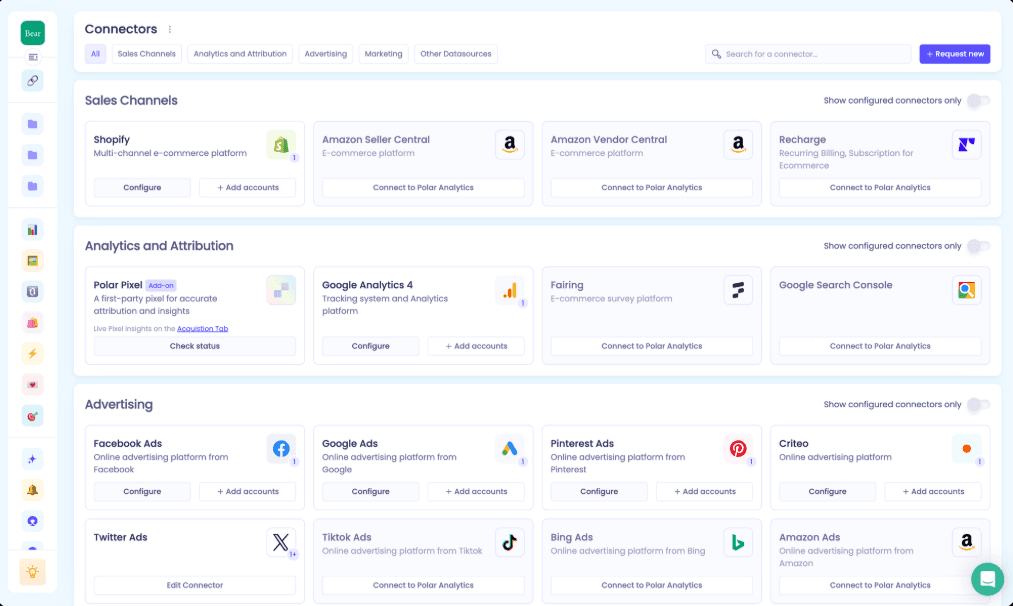Connect Amazon Seller Central to Polar Analytics
1013x606 pixels.
click(423, 187)
